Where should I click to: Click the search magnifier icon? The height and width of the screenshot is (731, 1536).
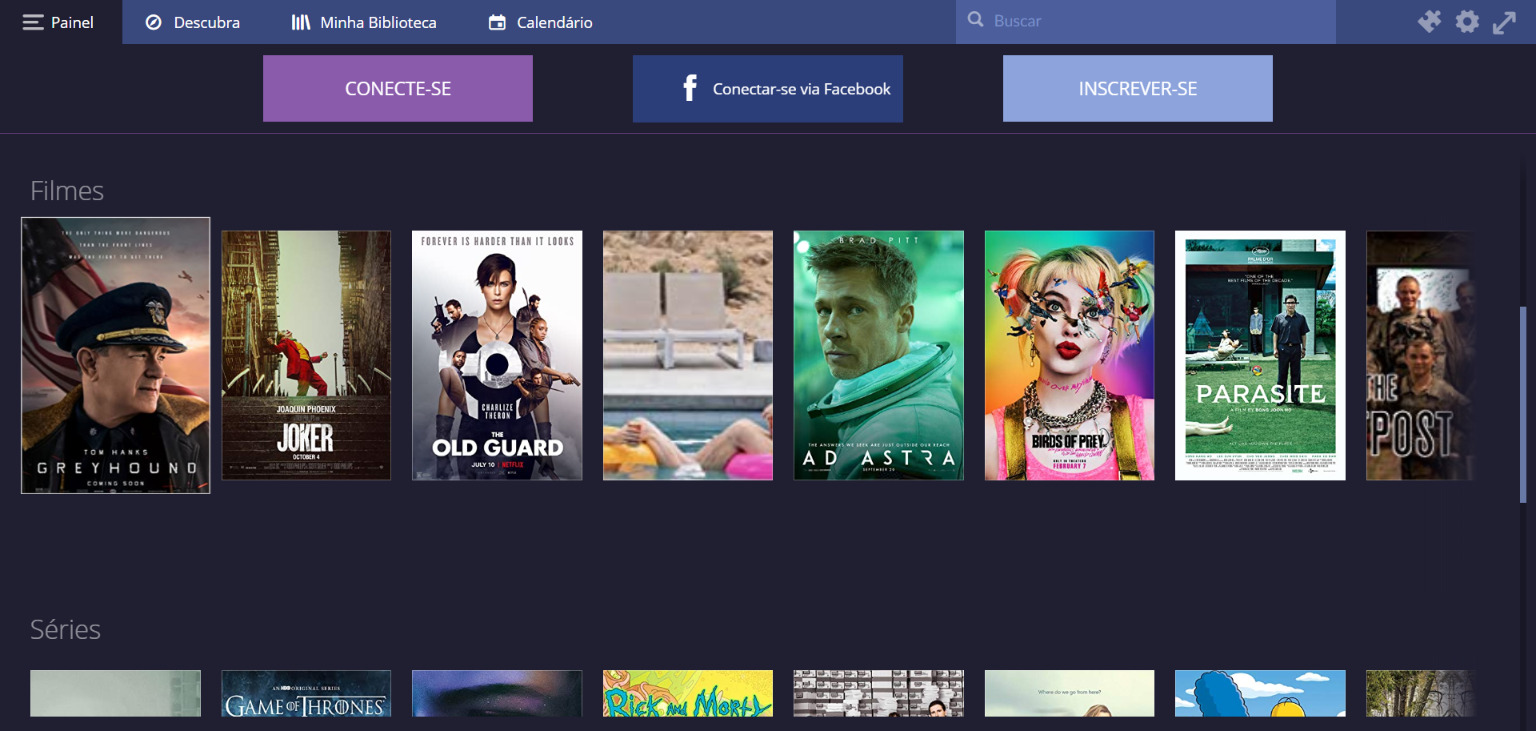(976, 20)
